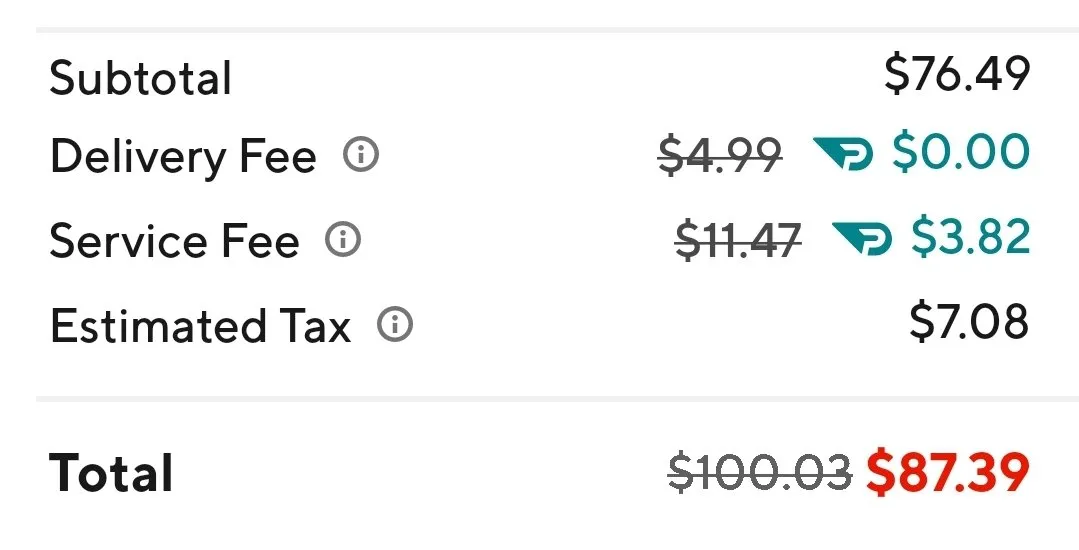Select the $76.49 subtotal amount
The height and width of the screenshot is (550, 1079).
click(x=957, y=74)
